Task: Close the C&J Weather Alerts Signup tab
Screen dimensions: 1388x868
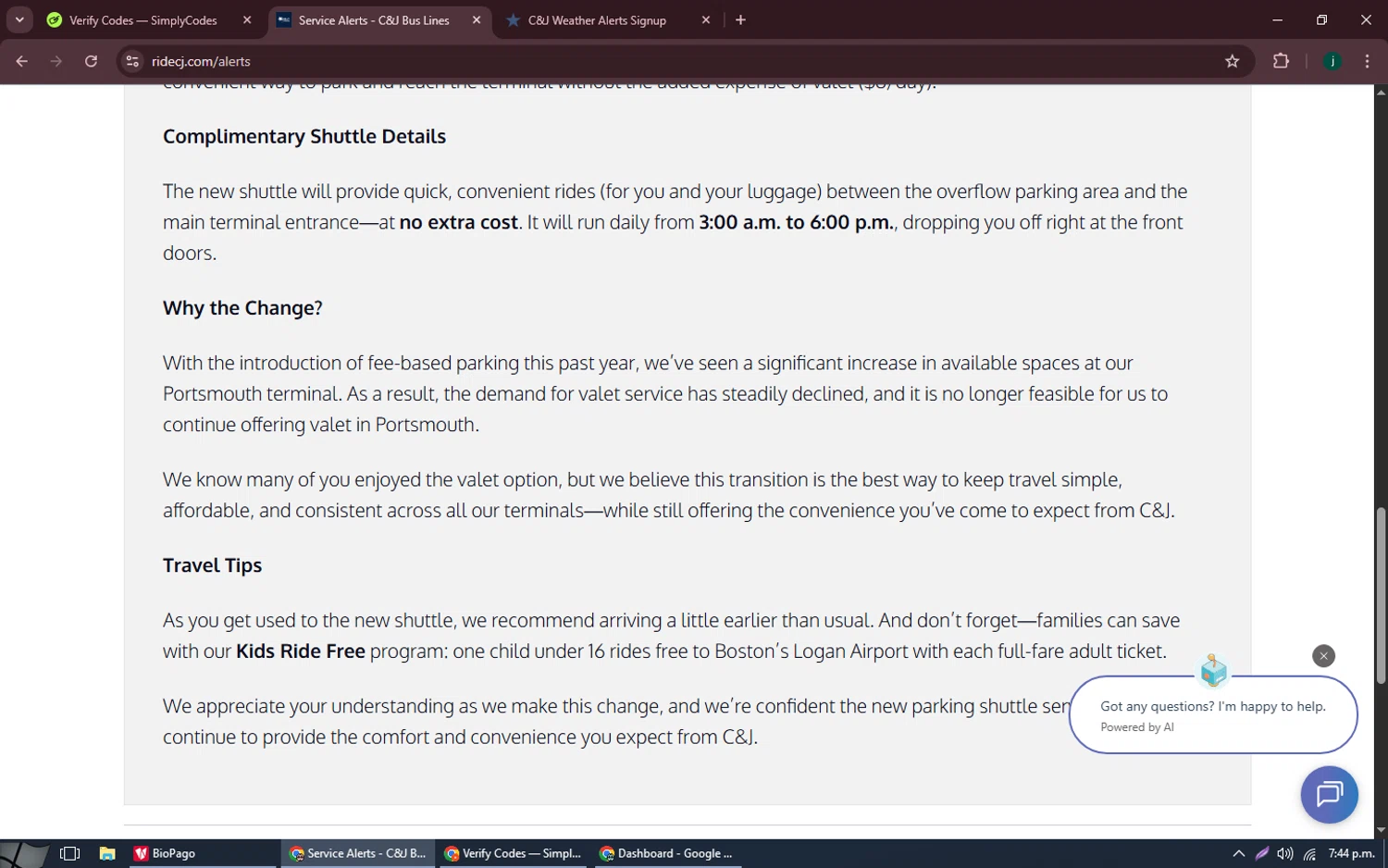Action: pyautogui.click(x=706, y=20)
